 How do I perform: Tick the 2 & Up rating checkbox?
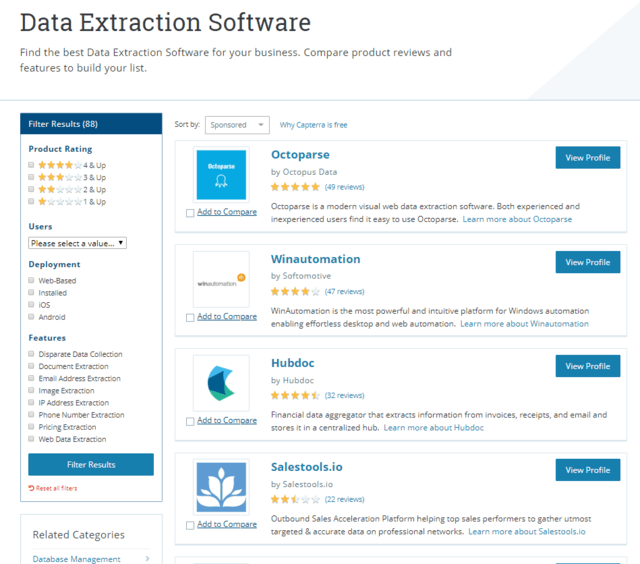click(x=31, y=189)
